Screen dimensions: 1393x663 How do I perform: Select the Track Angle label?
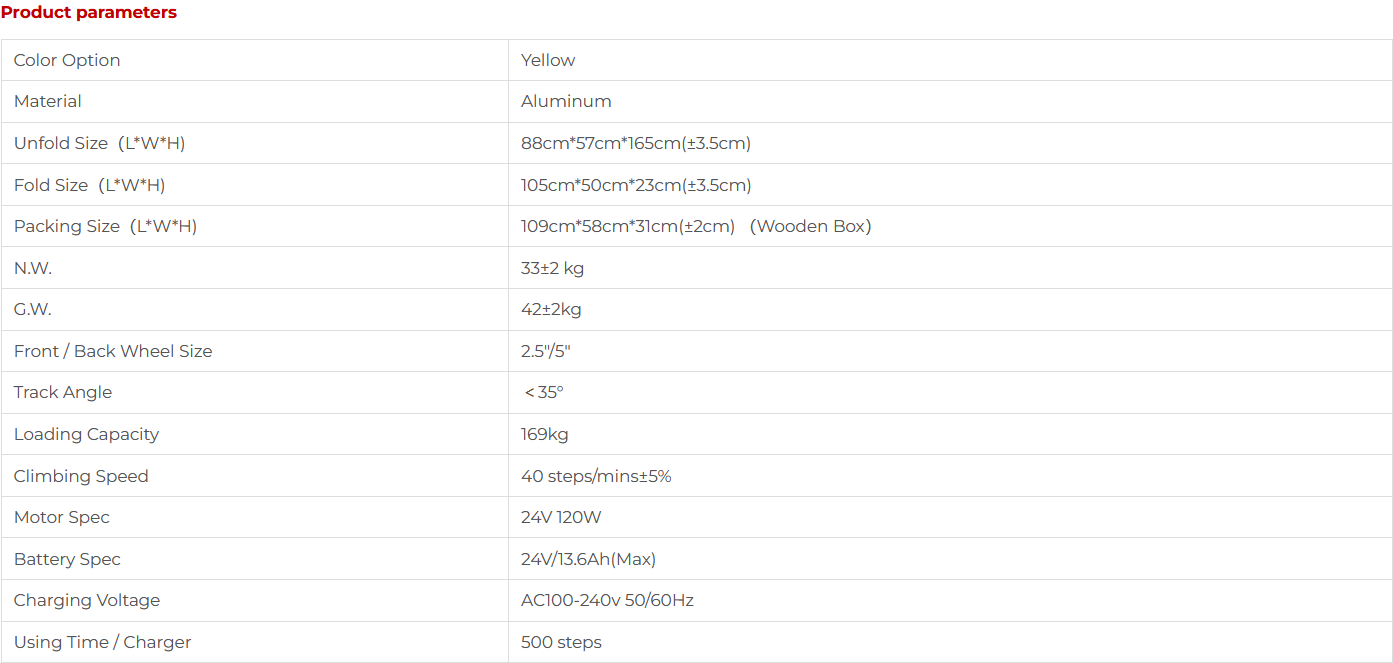point(63,392)
